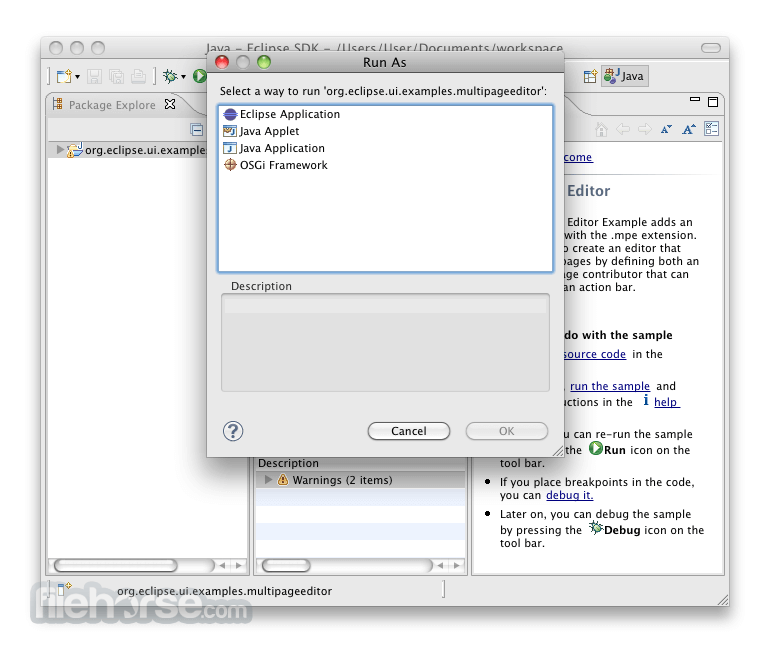Click the green Run toolbar icon

tap(199, 76)
